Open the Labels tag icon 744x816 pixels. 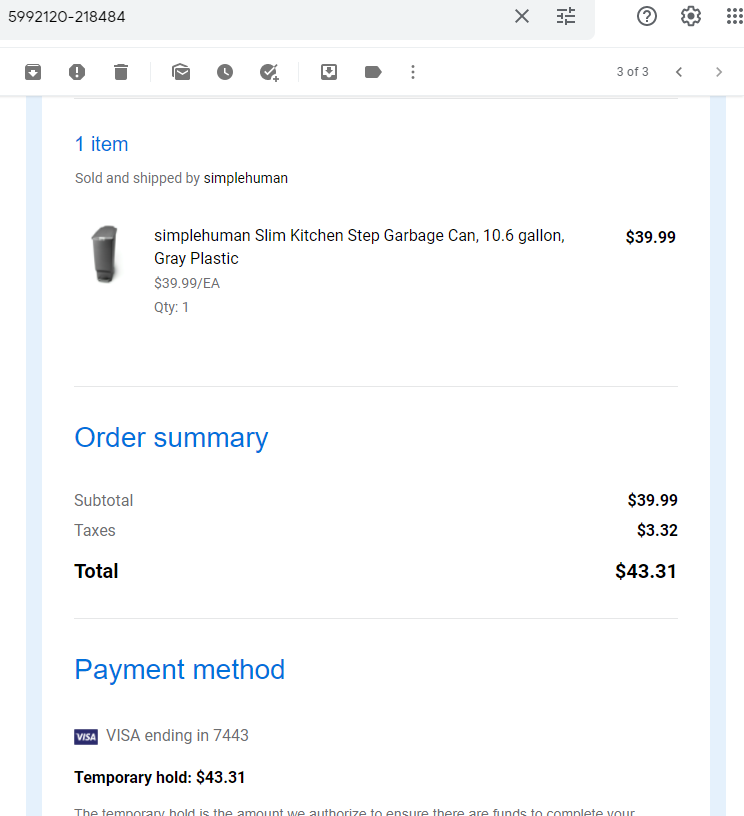pyautogui.click(x=373, y=72)
